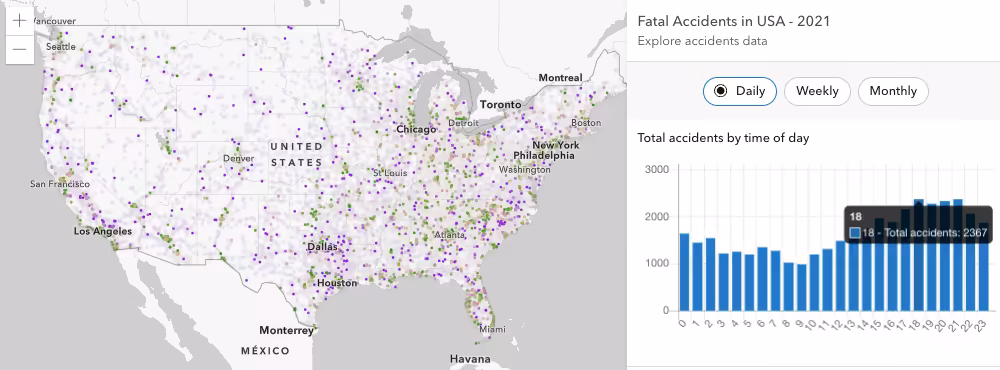Click the chart bar for hour 6
The width and height of the screenshot is (1000, 370).
pos(762,279)
